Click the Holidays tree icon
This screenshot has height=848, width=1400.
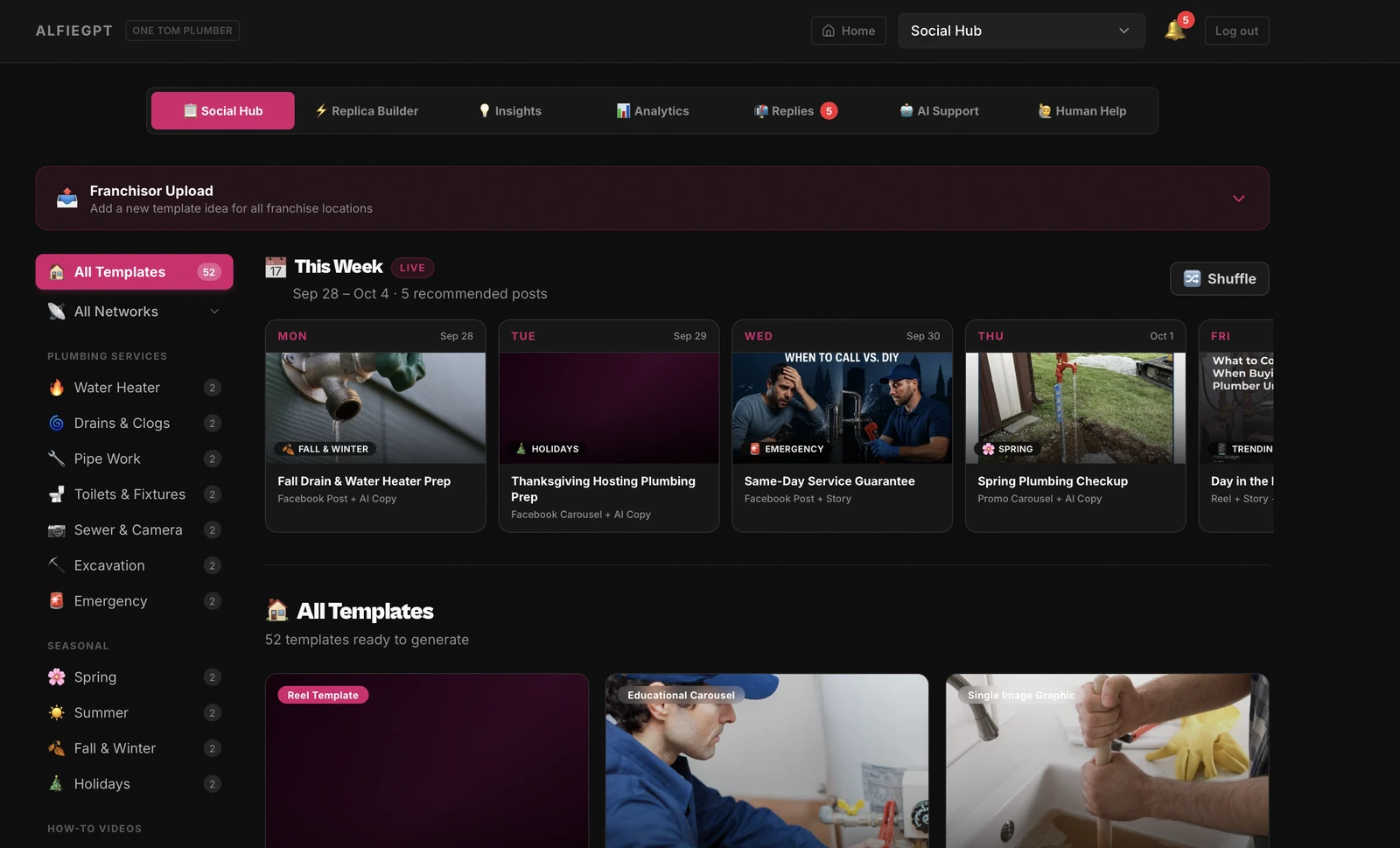(x=57, y=784)
